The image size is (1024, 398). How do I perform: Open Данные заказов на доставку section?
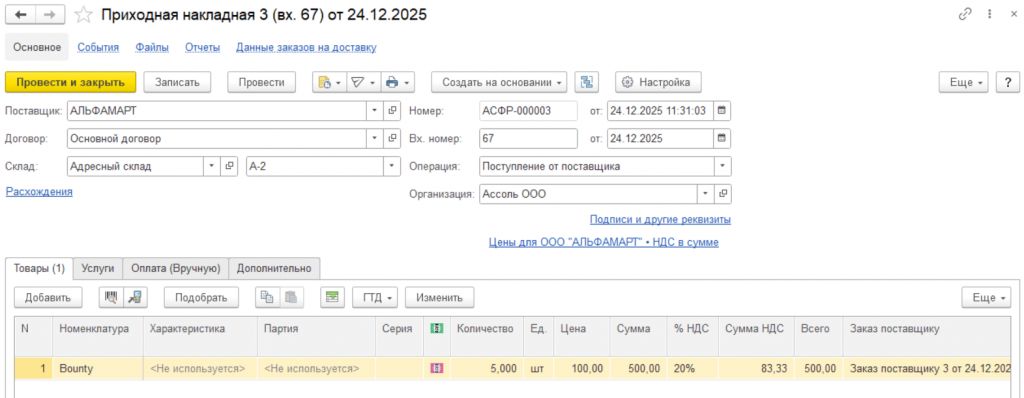(306, 47)
